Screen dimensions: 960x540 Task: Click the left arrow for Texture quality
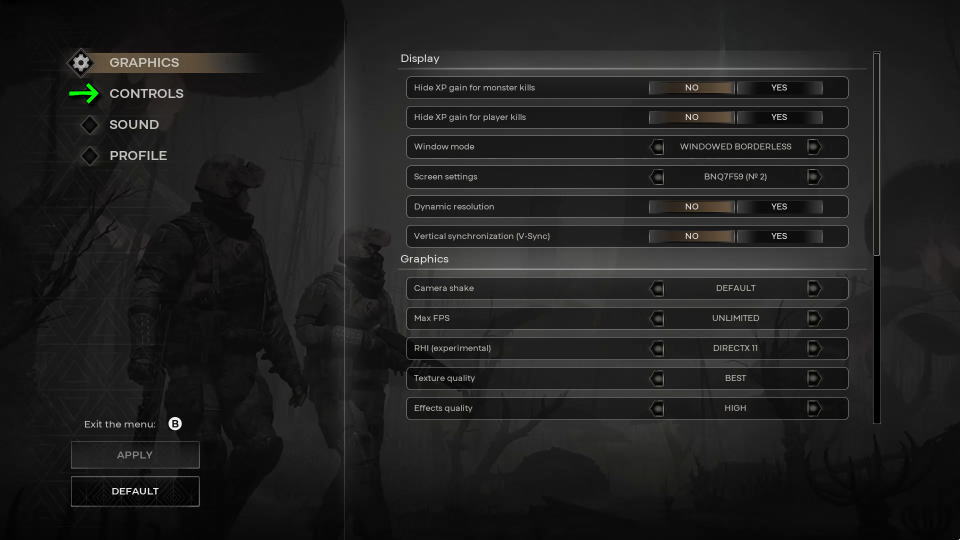tap(657, 378)
